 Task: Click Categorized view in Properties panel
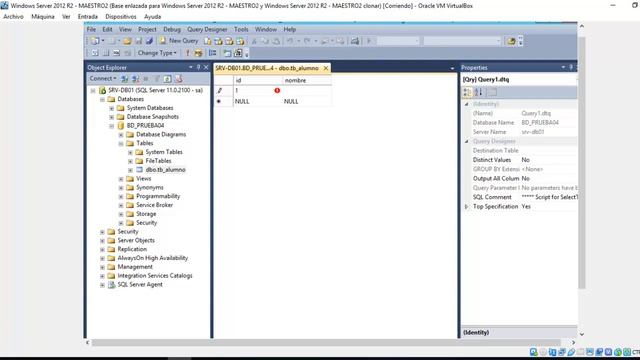click(x=467, y=92)
